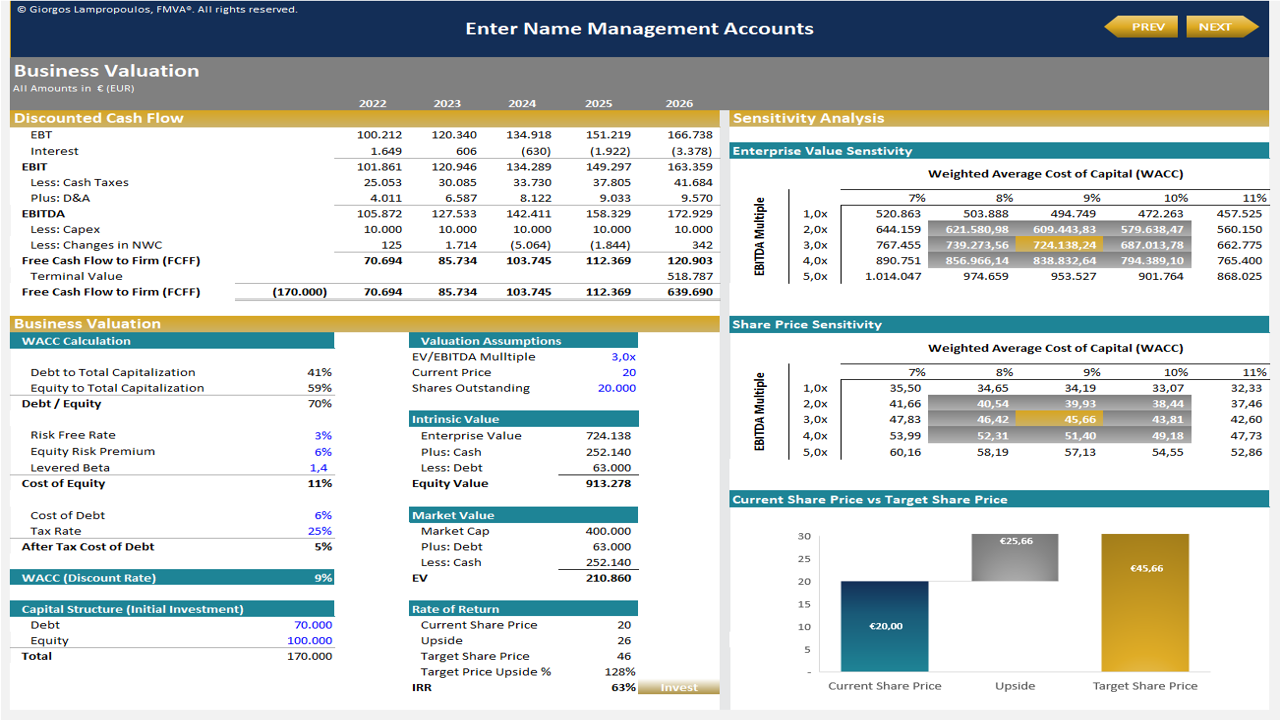The height and width of the screenshot is (720, 1280).
Task: Click the grey Upside chart bar €25,66
Action: (1015, 557)
